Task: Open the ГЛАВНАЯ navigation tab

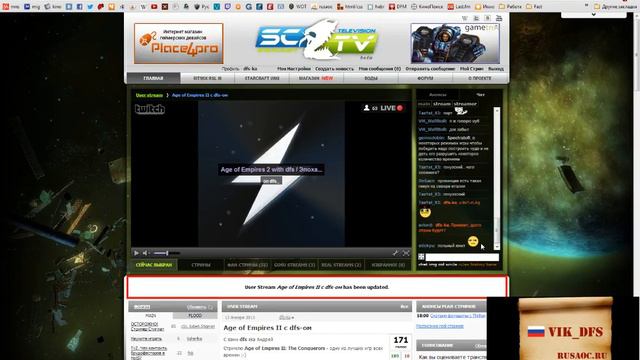Action: [153, 78]
